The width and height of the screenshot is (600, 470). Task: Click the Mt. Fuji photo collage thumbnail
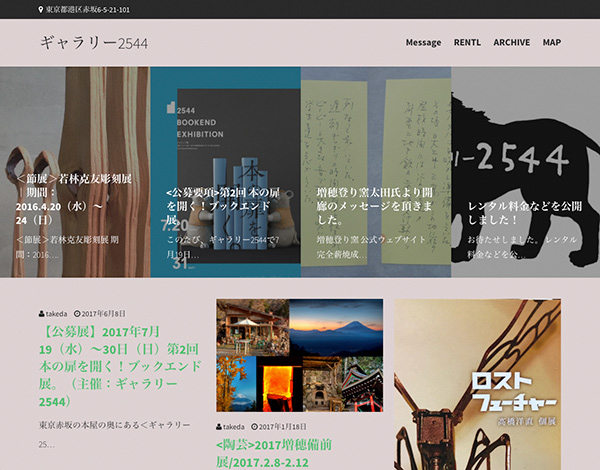(x=299, y=355)
